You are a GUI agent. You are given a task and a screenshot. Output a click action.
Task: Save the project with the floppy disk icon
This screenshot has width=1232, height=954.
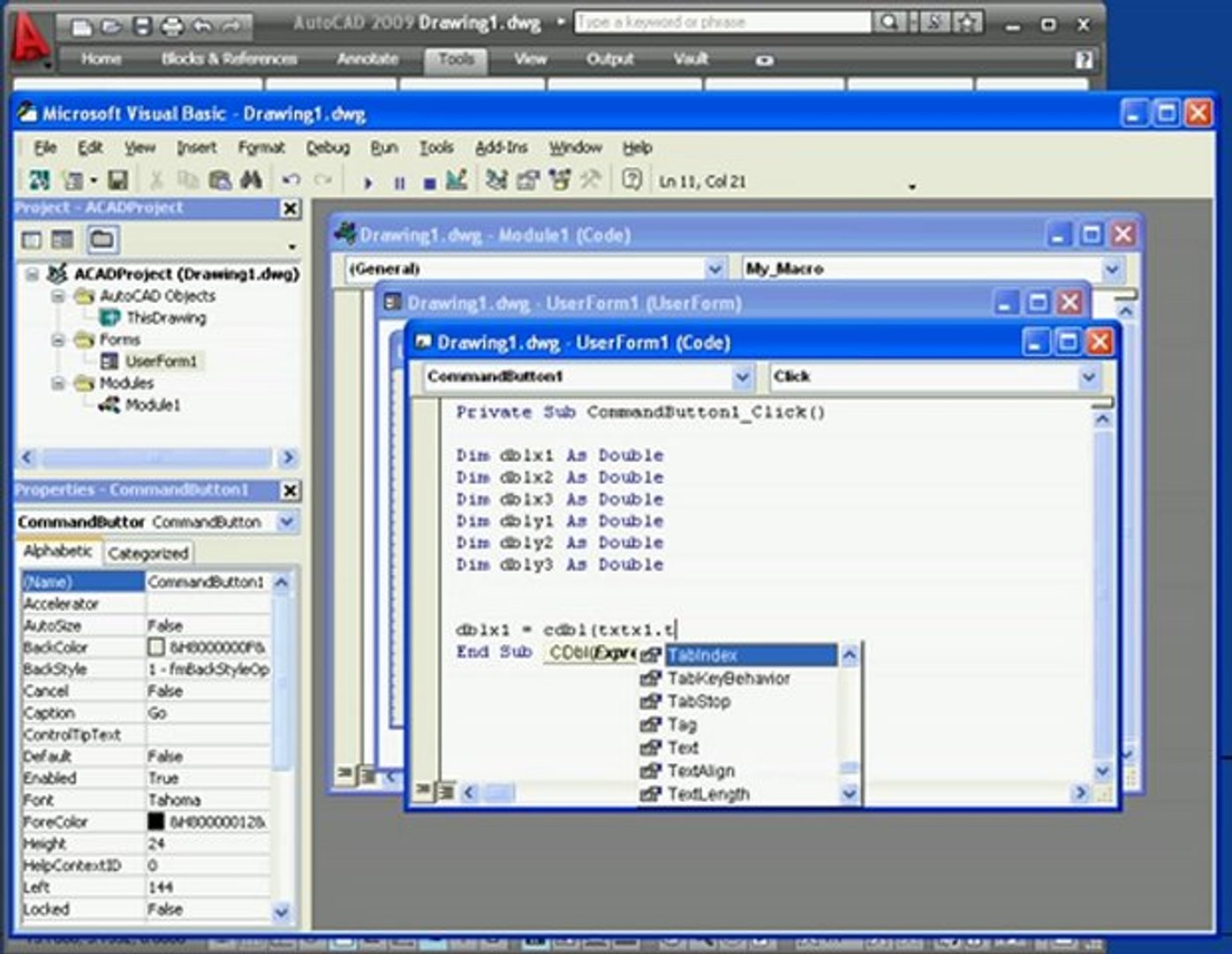point(117,180)
